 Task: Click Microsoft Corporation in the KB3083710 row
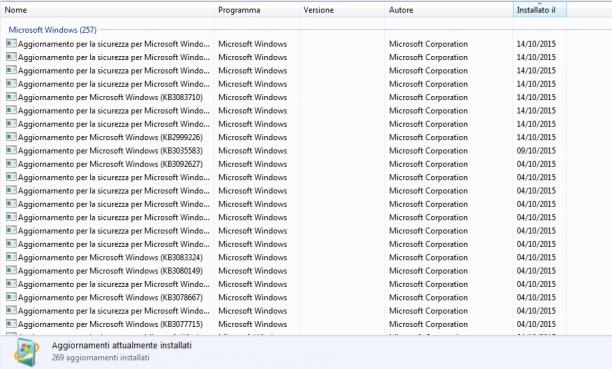[428, 97]
